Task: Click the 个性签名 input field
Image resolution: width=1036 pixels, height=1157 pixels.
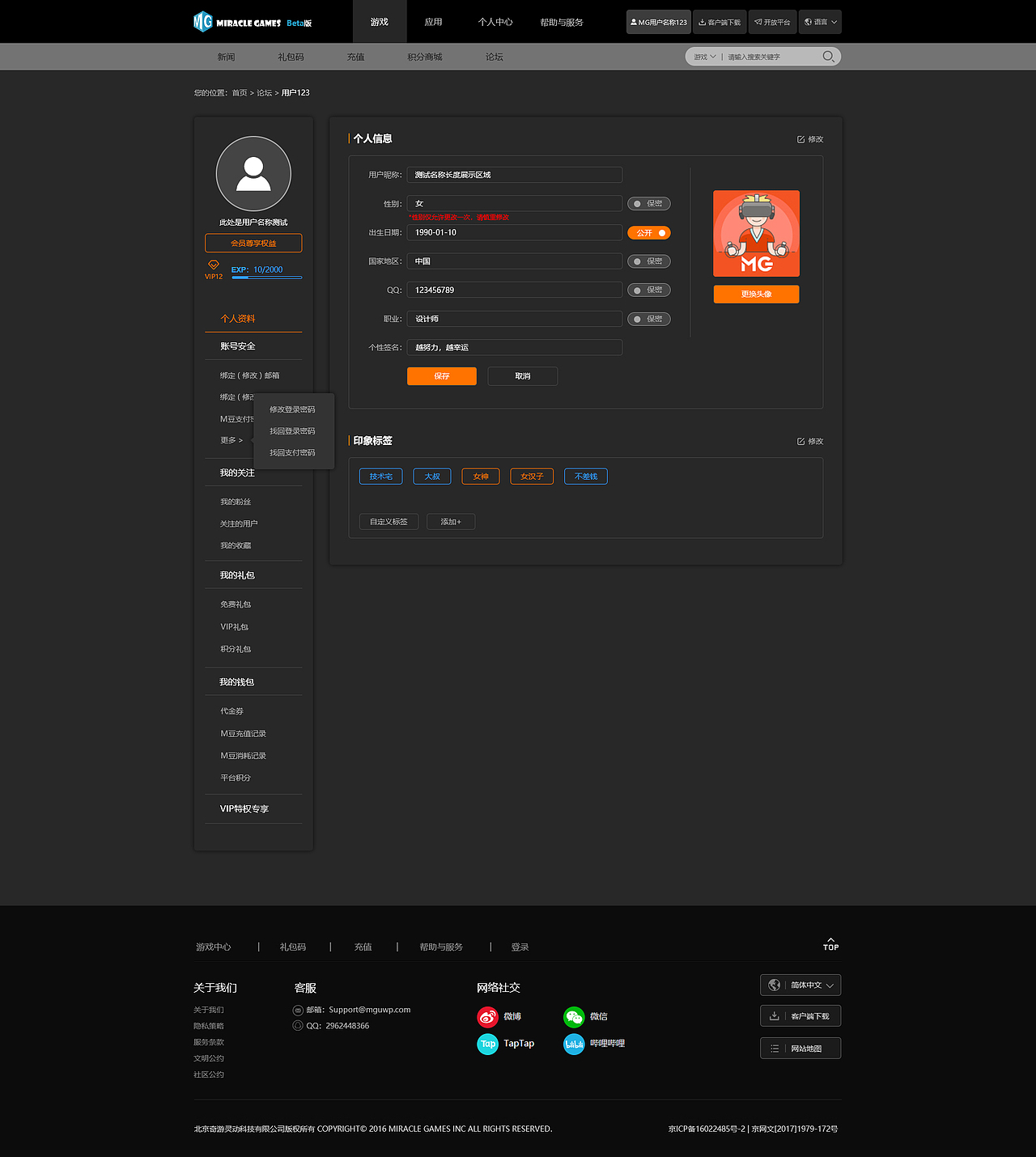Action: pyautogui.click(x=515, y=347)
